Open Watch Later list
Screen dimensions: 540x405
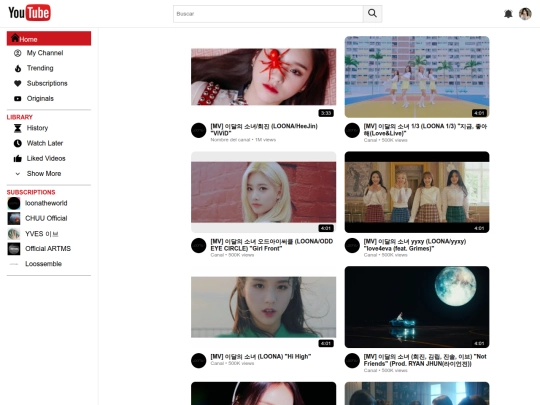tap(45, 143)
